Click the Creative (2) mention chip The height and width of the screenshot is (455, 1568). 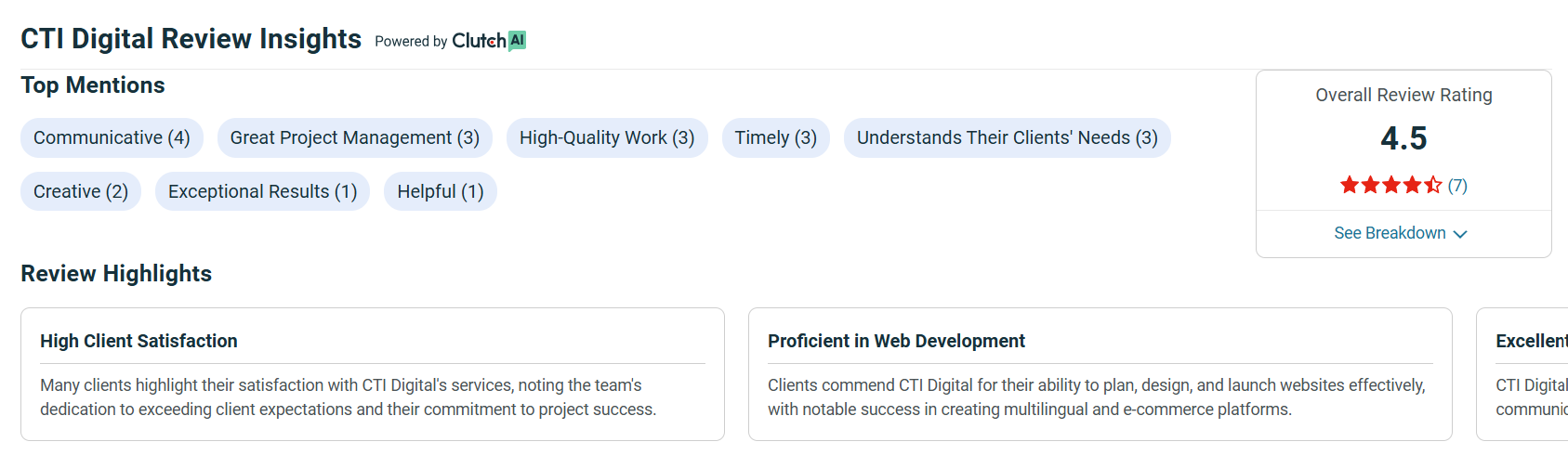coord(81,191)
